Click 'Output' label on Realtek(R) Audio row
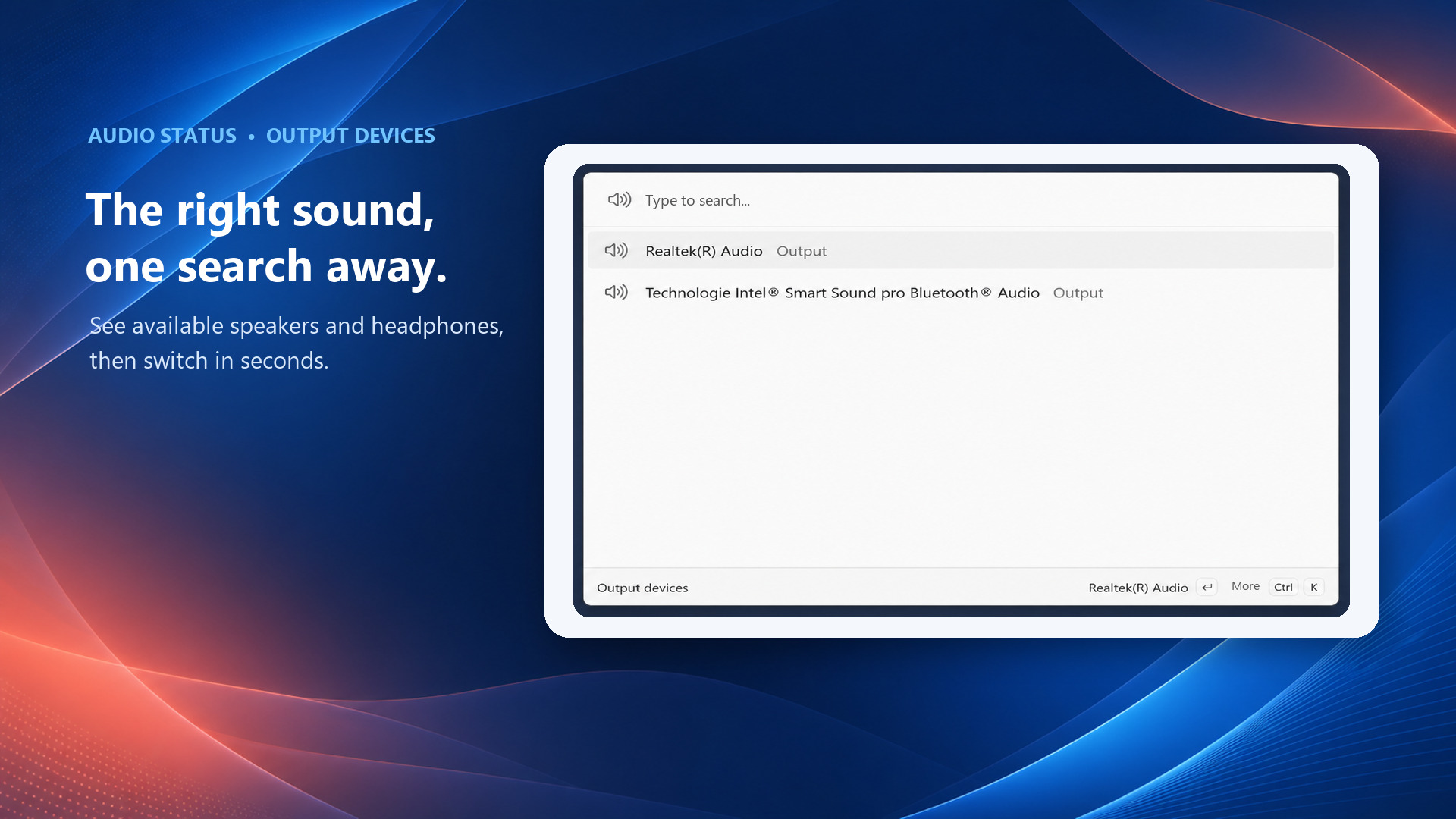This screenshot has width=1456, height=819. pos(802,251)
